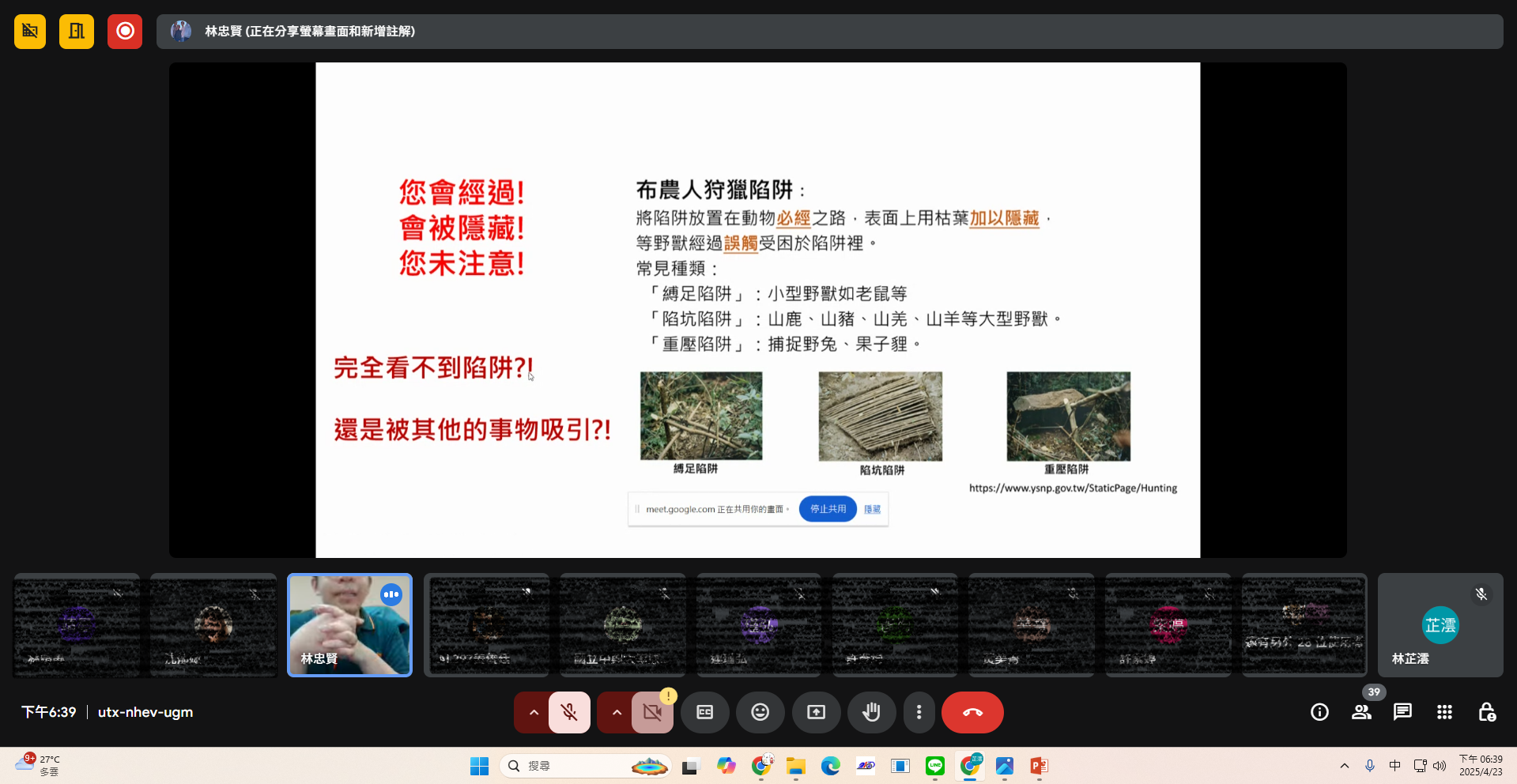Open the Windows Start menu
The height and width of the screenshot is (784, 1517).
pos(478,765)
